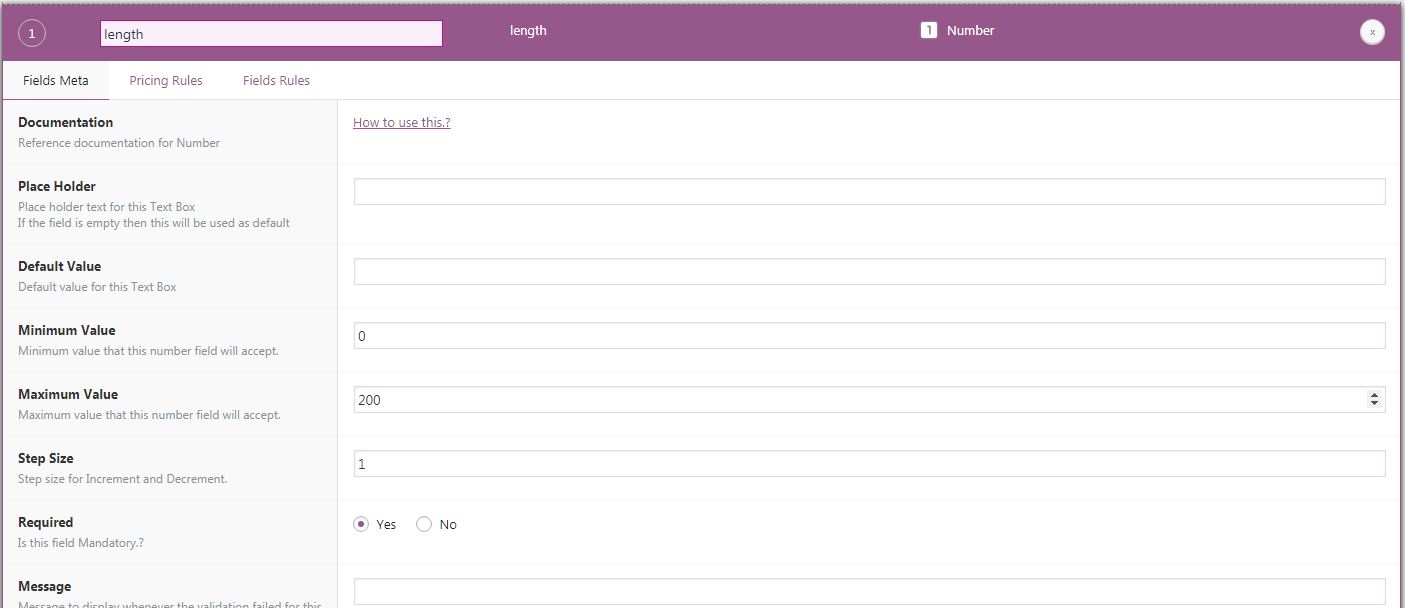Select No for Required

pos(424,524)
